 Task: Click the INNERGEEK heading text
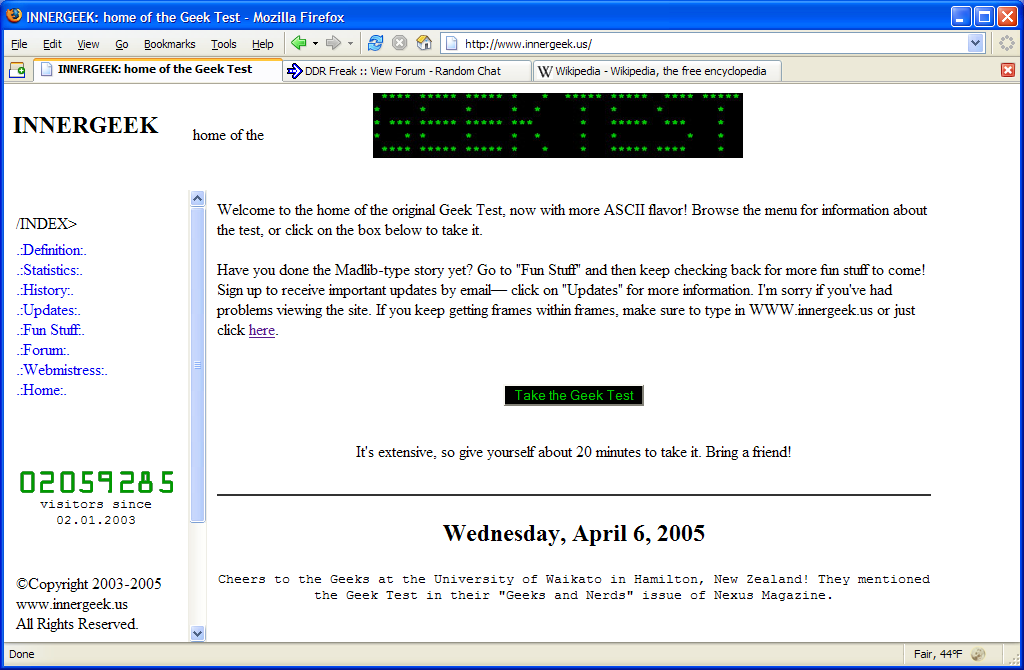point(86,125)
